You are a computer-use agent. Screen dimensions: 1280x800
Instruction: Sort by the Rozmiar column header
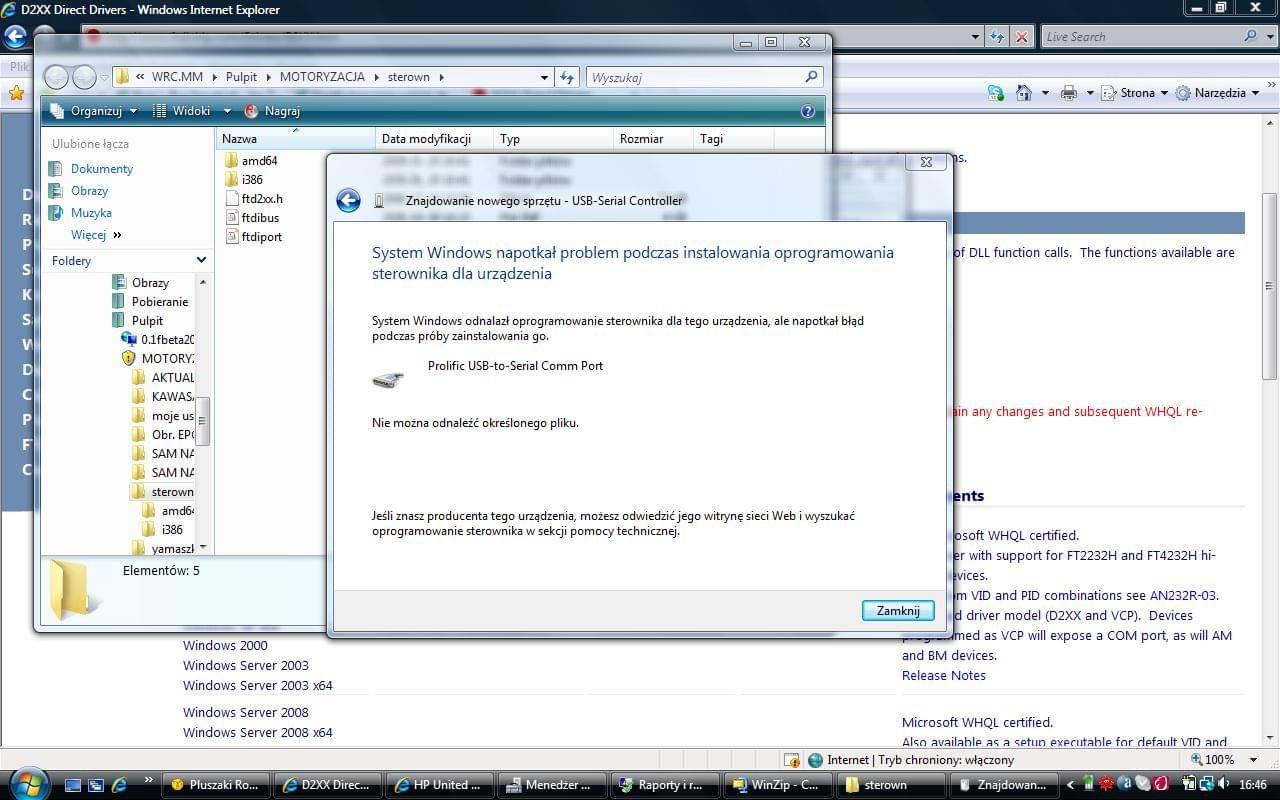(x=653, y=139)
